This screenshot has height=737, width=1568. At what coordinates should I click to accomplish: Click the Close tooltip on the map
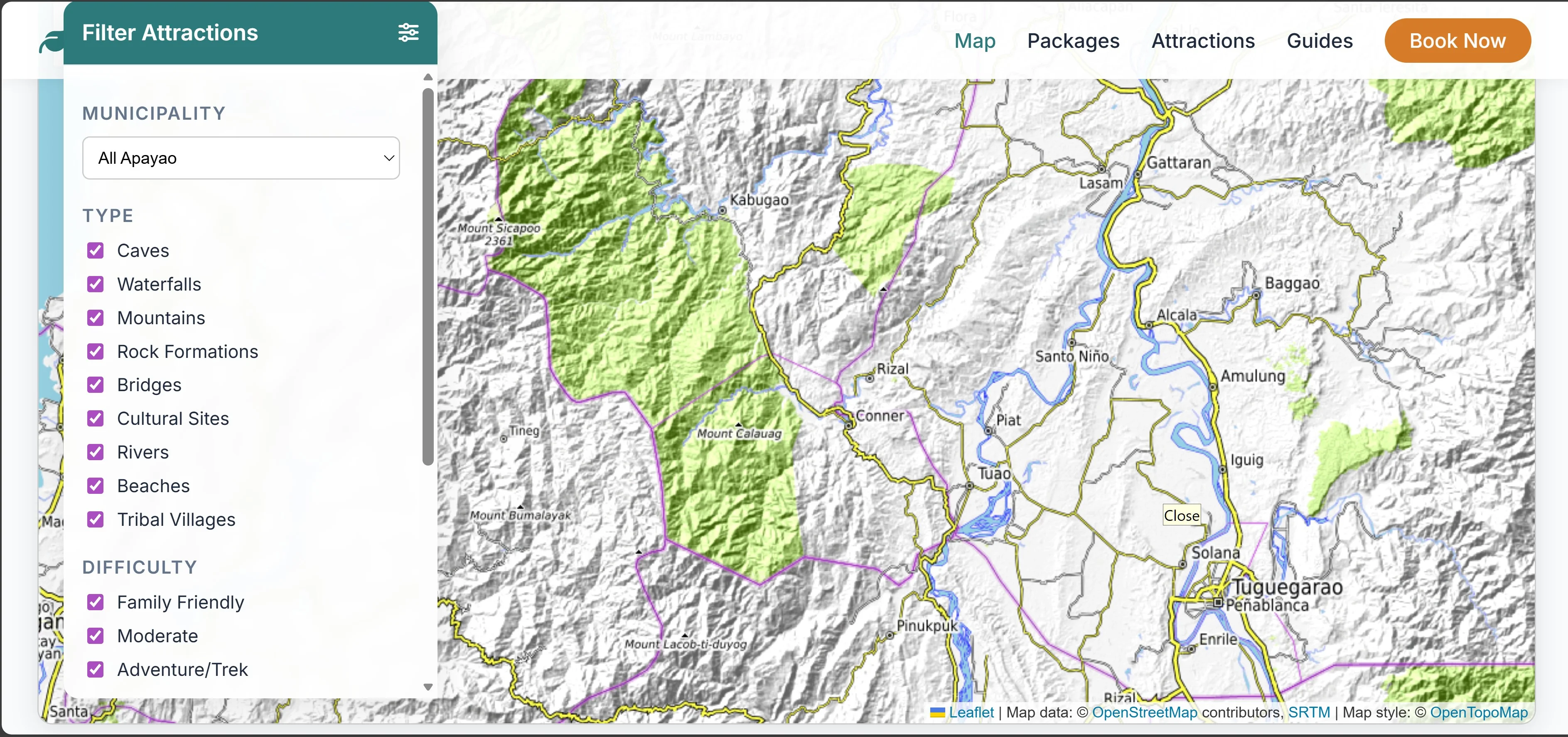[x=1182, y=515]
